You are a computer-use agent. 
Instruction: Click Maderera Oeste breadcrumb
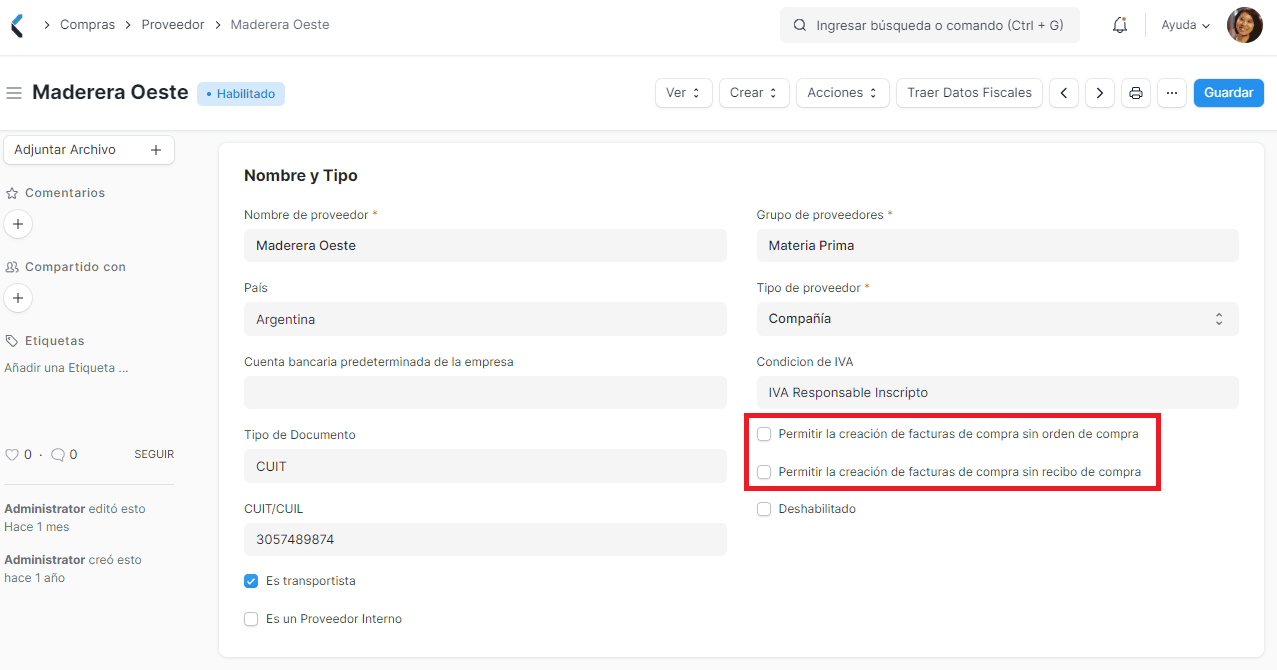pyautogui.click(x=280, y=25)
